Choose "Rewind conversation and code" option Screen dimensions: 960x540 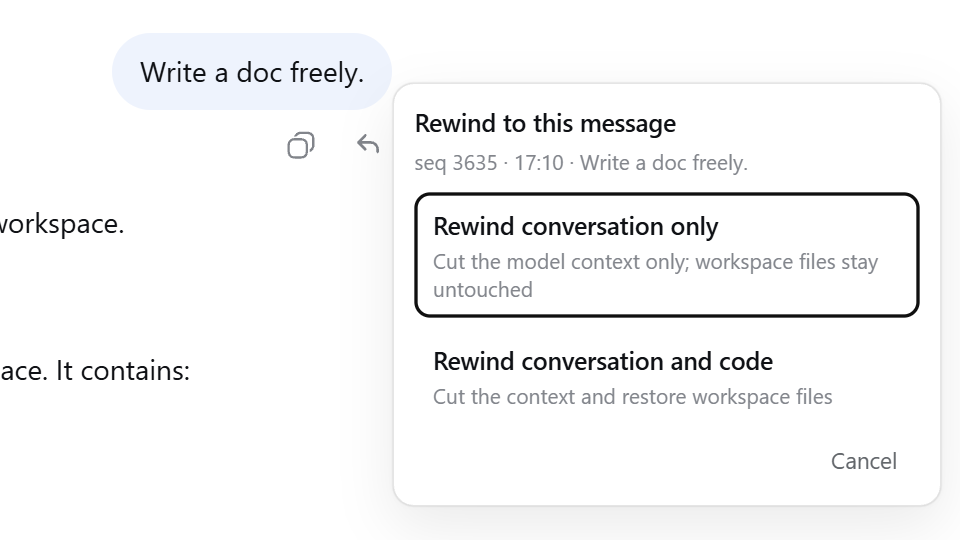coord(667,378)
